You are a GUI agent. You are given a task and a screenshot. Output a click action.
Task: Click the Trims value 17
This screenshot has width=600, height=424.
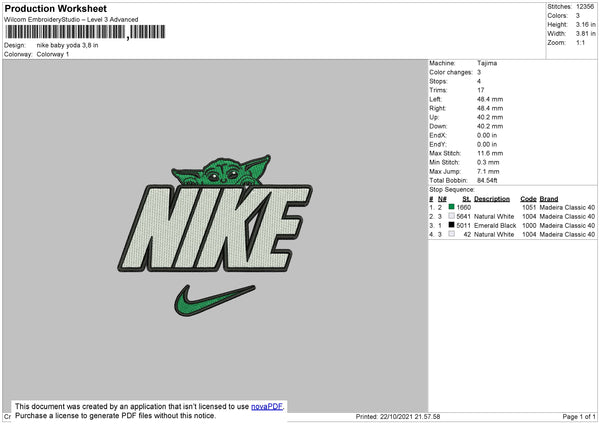click(481, 90)
